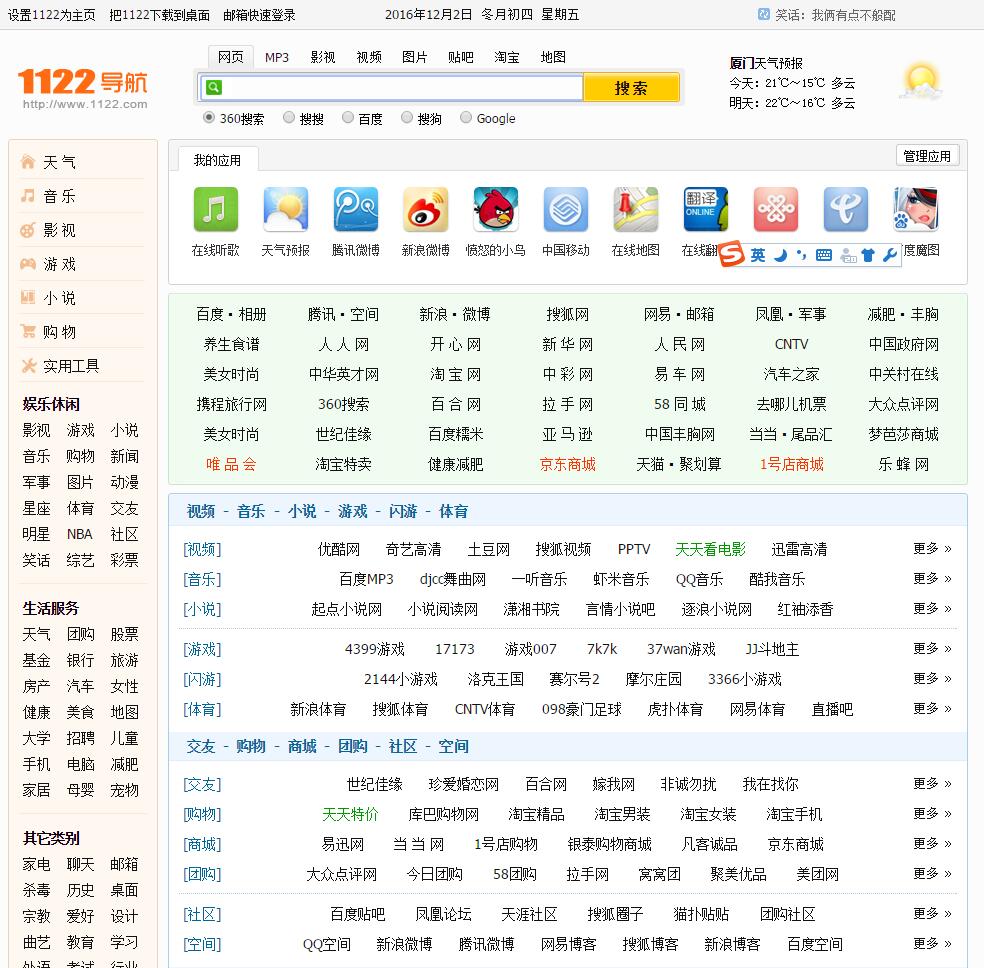Open the 京东商城 link in the green panel
The image size is (984, 968).
[x=567, y=464]
